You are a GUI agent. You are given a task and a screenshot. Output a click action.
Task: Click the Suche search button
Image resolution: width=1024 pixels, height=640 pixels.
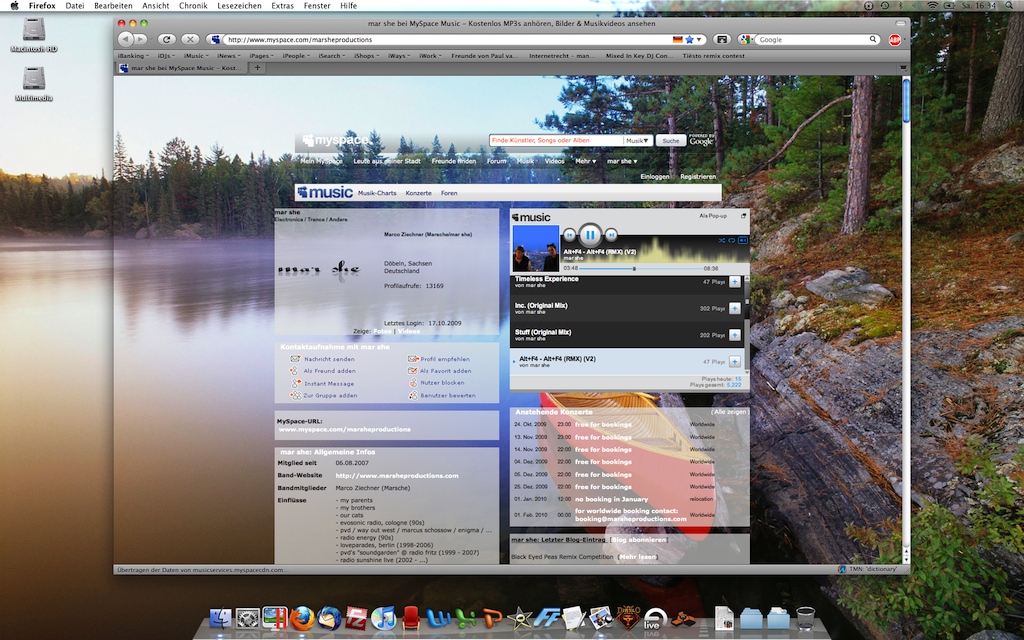[670, 141]
